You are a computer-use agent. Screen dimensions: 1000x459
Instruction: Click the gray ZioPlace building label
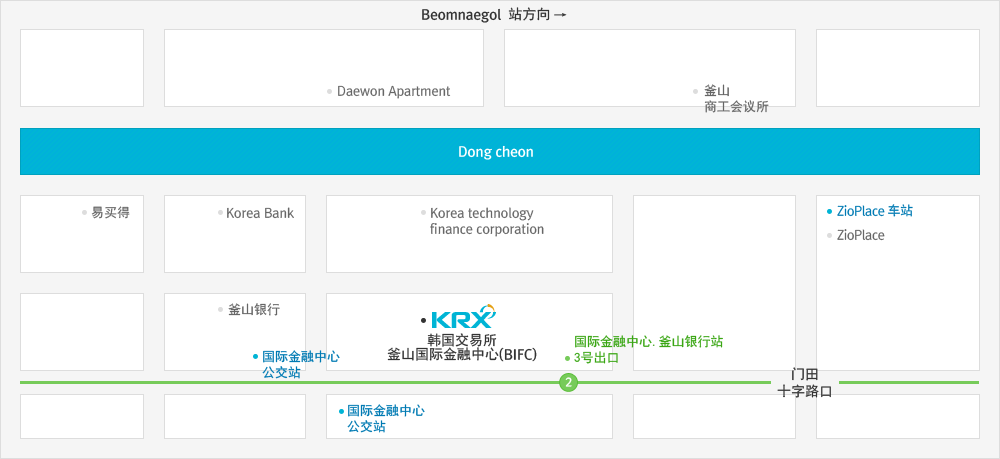860,235
